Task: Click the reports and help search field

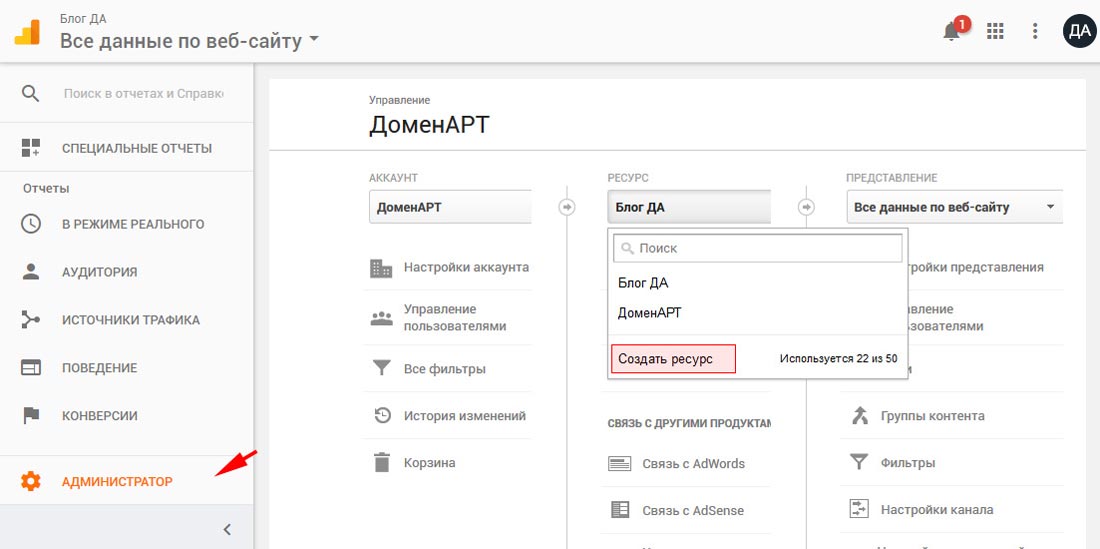Action: click(x=143, y=93)
